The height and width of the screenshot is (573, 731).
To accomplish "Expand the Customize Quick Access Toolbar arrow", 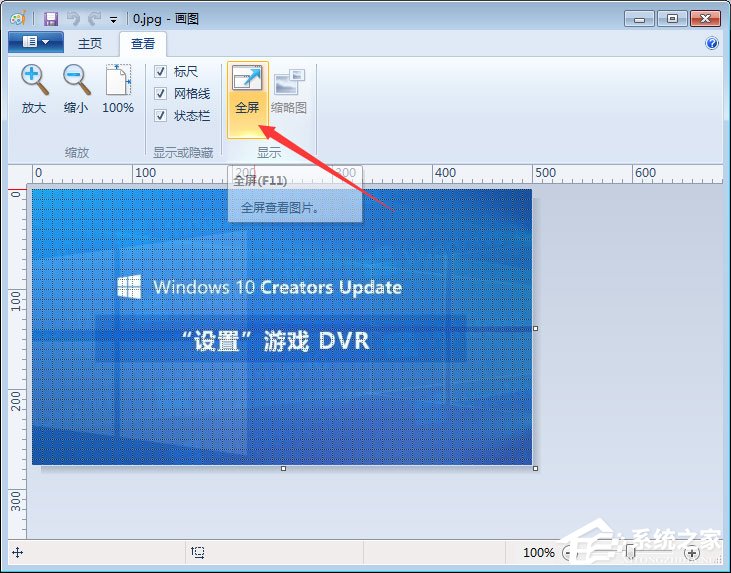I will [113, 19].
